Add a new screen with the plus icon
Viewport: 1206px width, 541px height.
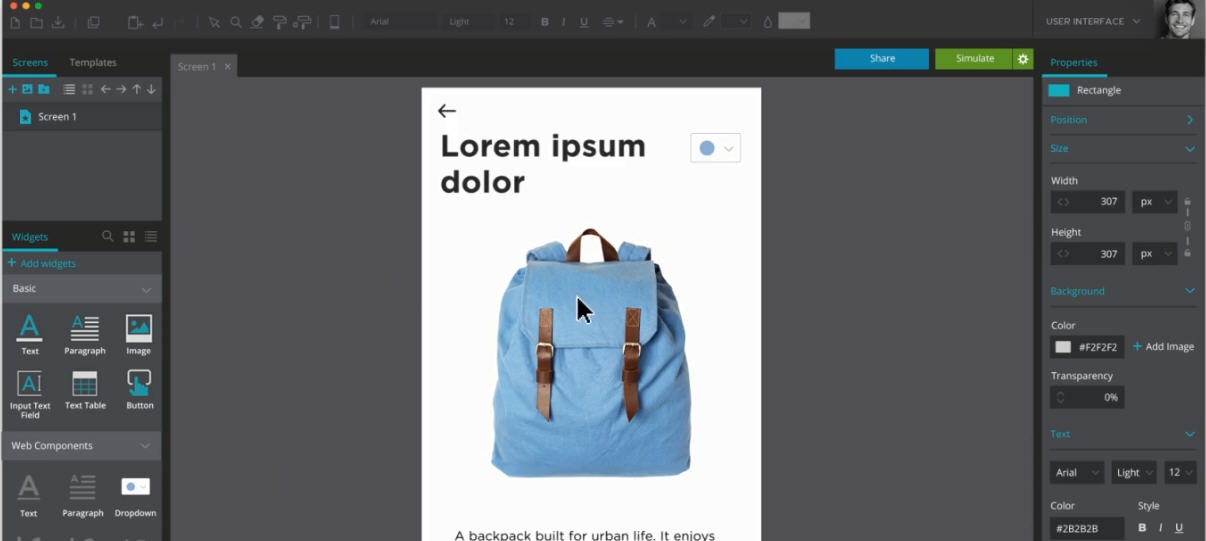coord(13,89)
